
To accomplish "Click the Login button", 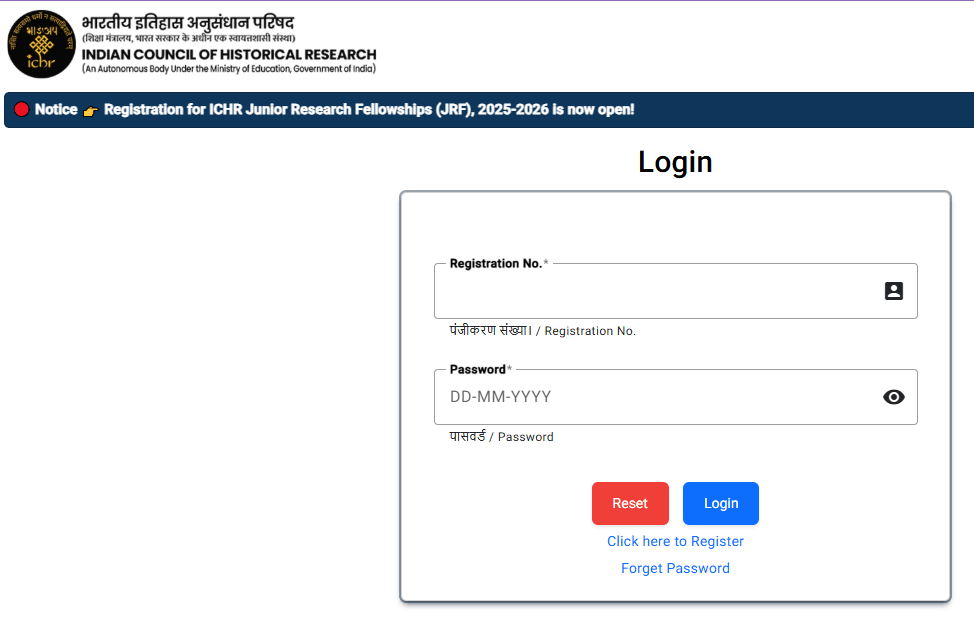I will point(720,503).
